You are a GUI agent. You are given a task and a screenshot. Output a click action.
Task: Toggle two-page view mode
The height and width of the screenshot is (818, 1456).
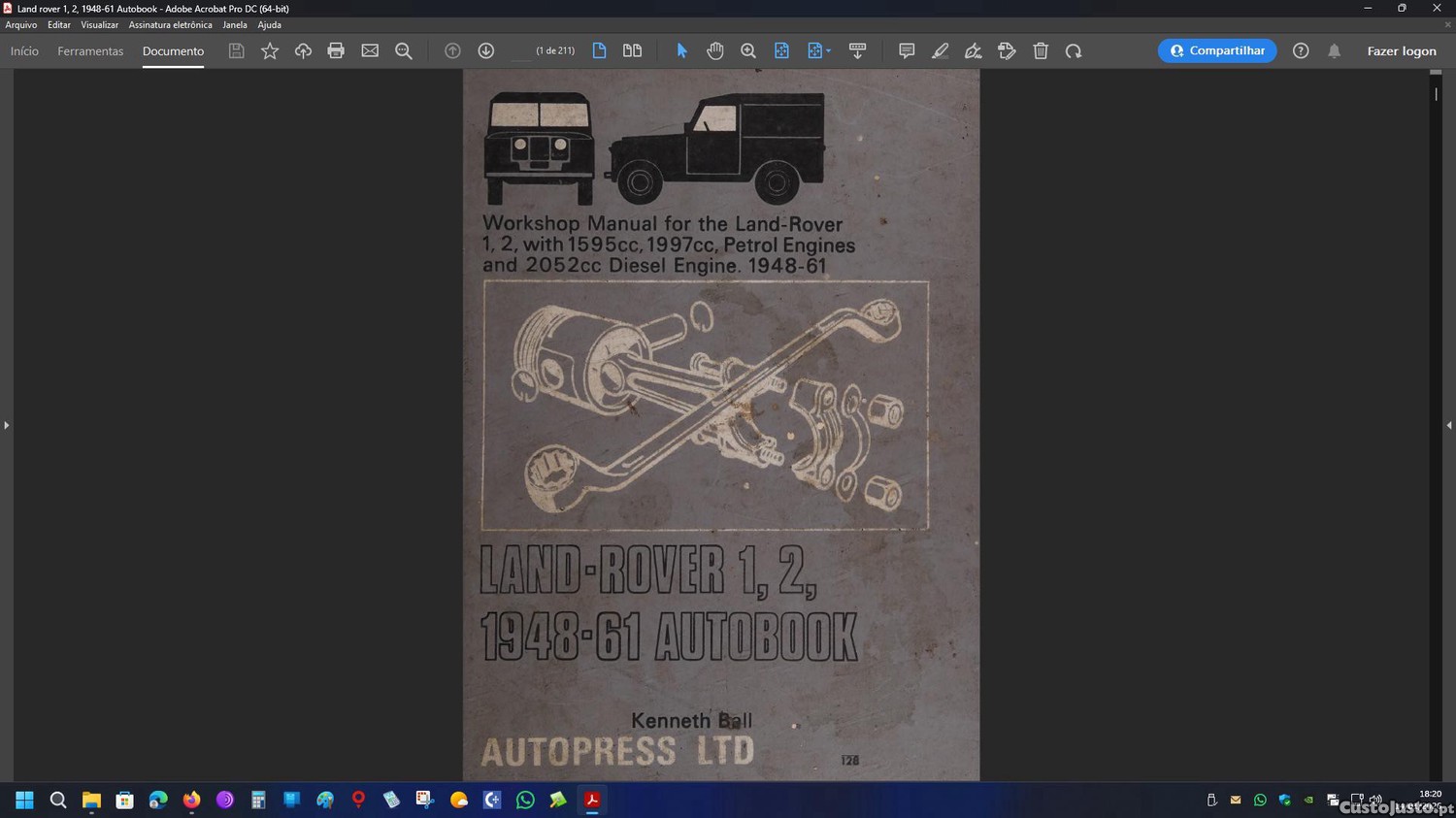tap(632, 50)
